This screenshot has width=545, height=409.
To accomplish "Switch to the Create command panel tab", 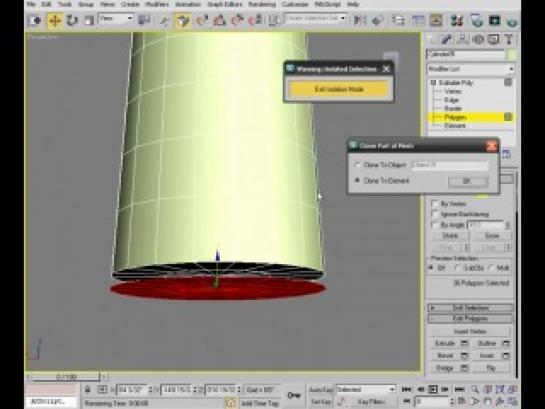I will 432,40.
